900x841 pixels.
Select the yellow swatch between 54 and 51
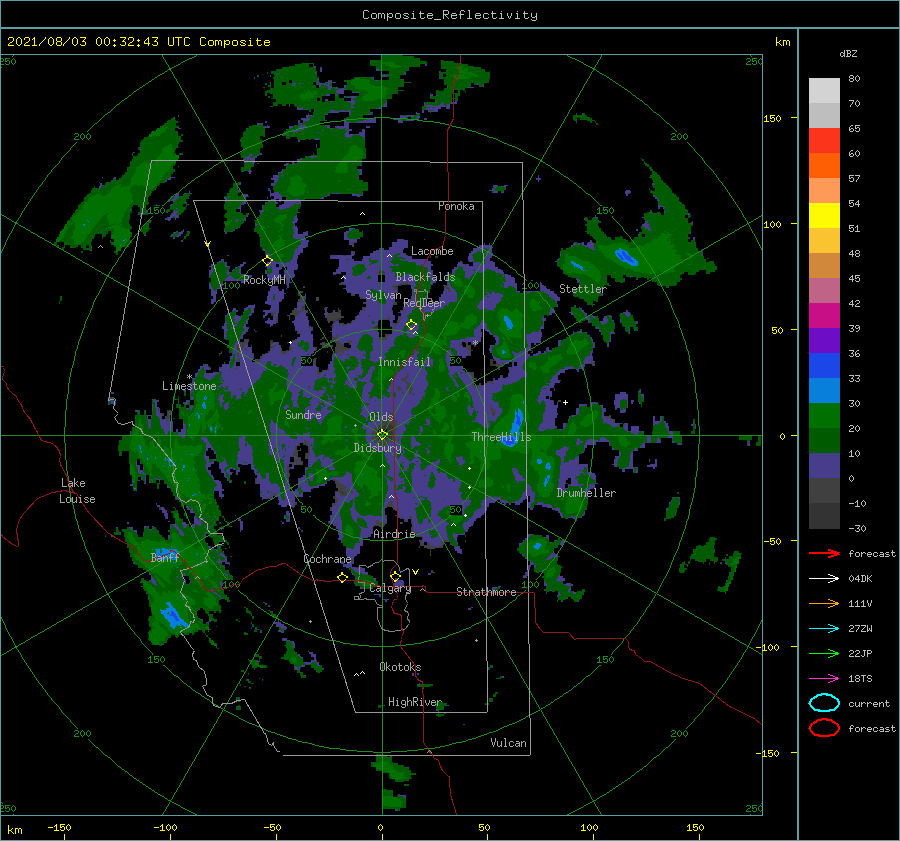pyautogui.click(x=824, y=215)
